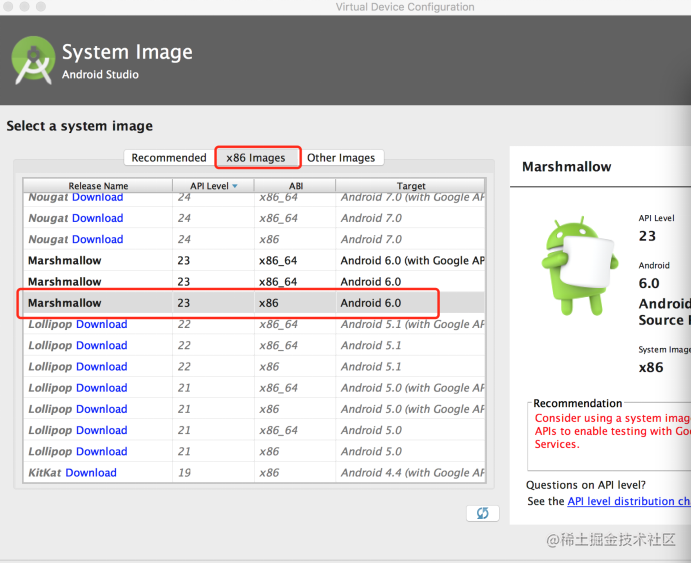
Task: Click the 'Select a system image' heading
Action: pos(79,126)
